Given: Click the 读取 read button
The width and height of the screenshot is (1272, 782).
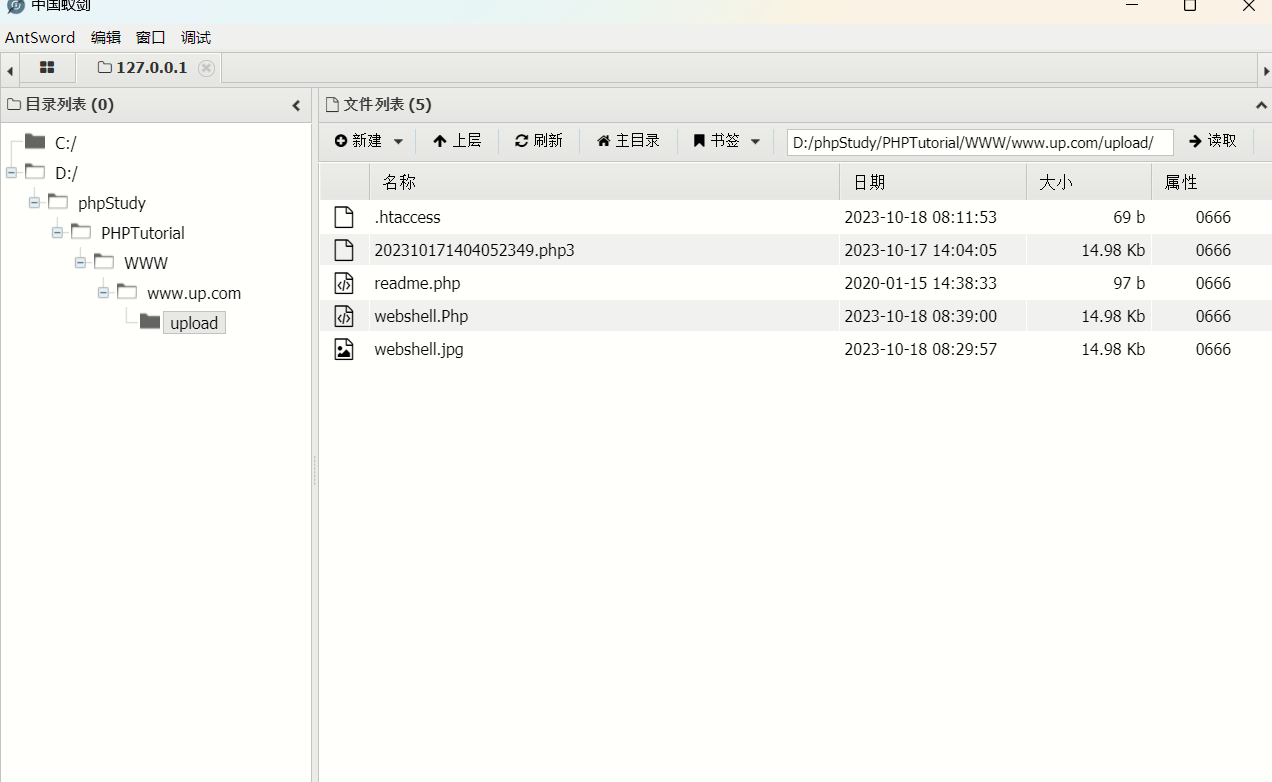Looking at the screenshot, I should tap(1212, 141).
